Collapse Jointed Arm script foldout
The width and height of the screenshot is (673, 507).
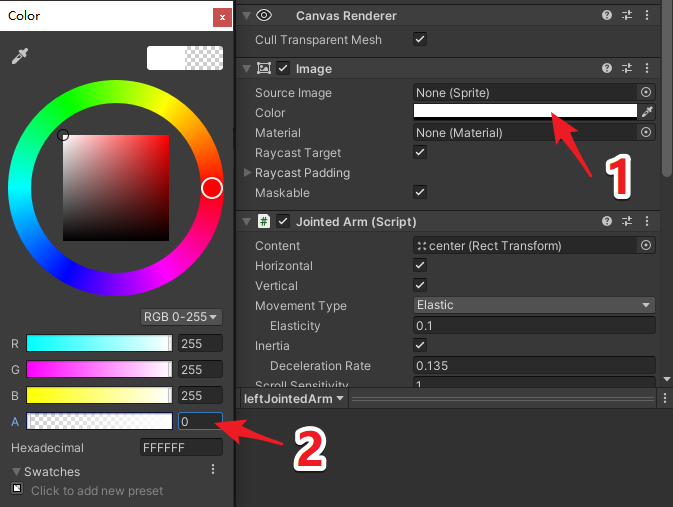pos(246,222)
